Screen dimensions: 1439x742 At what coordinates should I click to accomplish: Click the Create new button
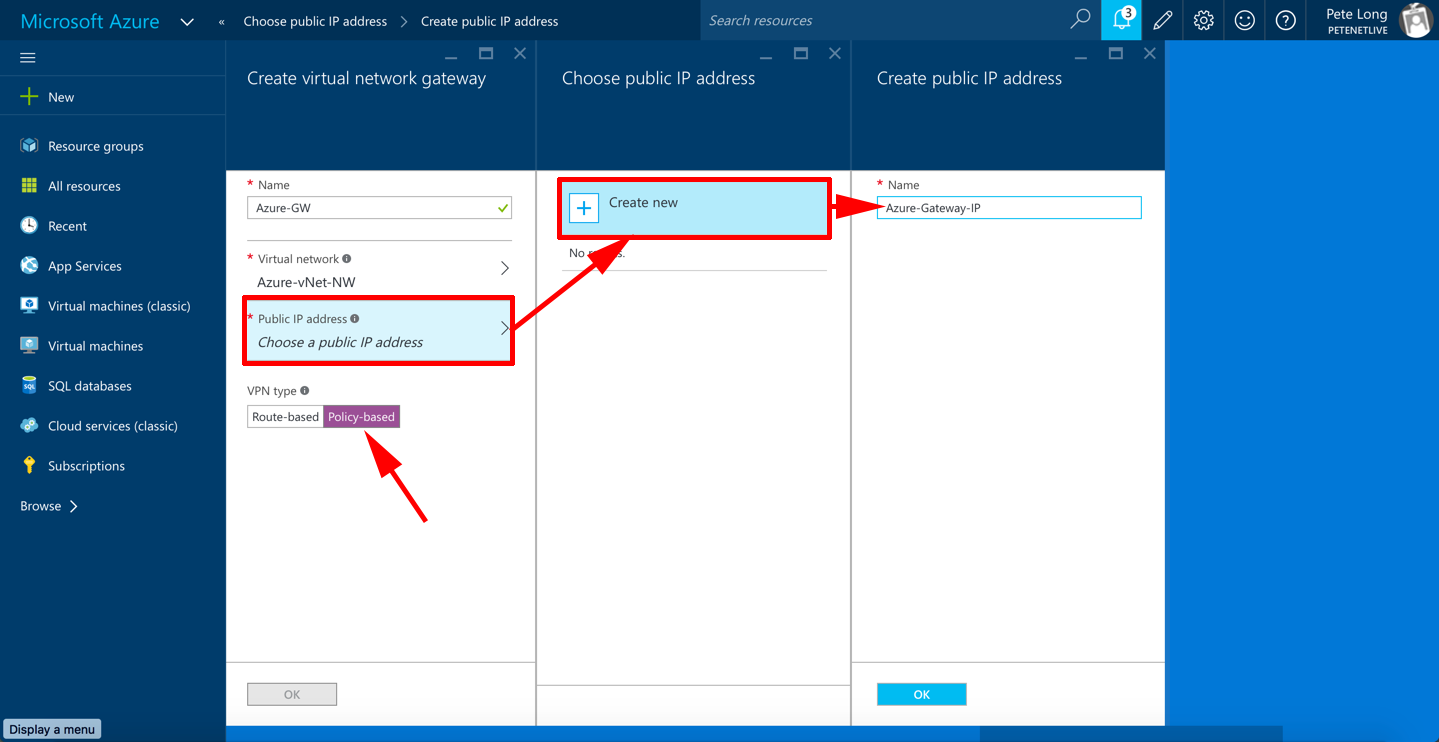pos(694,208)
